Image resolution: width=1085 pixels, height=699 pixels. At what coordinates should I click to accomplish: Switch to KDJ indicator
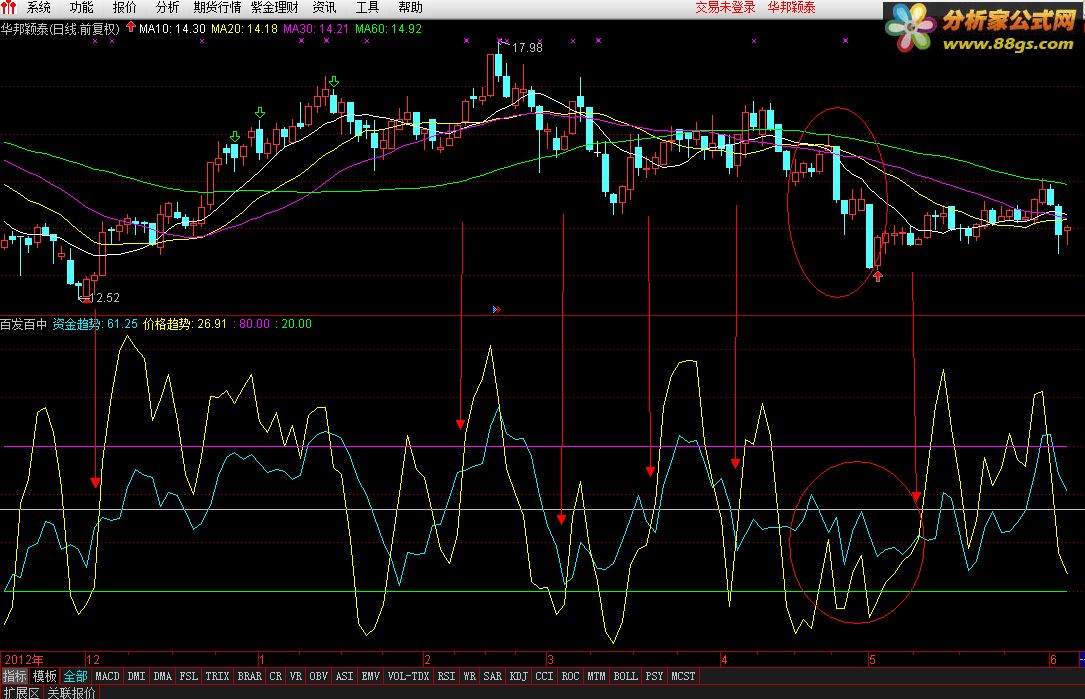(x=518, y=676)
